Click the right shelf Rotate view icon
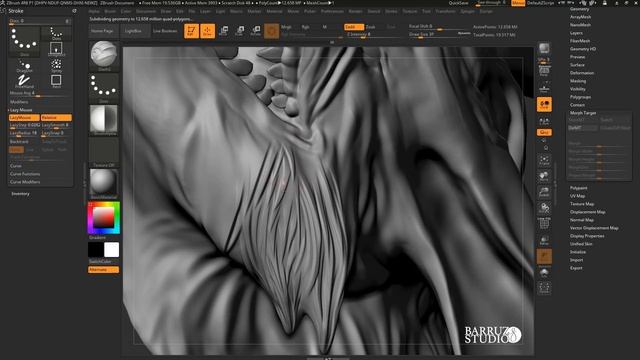 [x=544, y=208]
